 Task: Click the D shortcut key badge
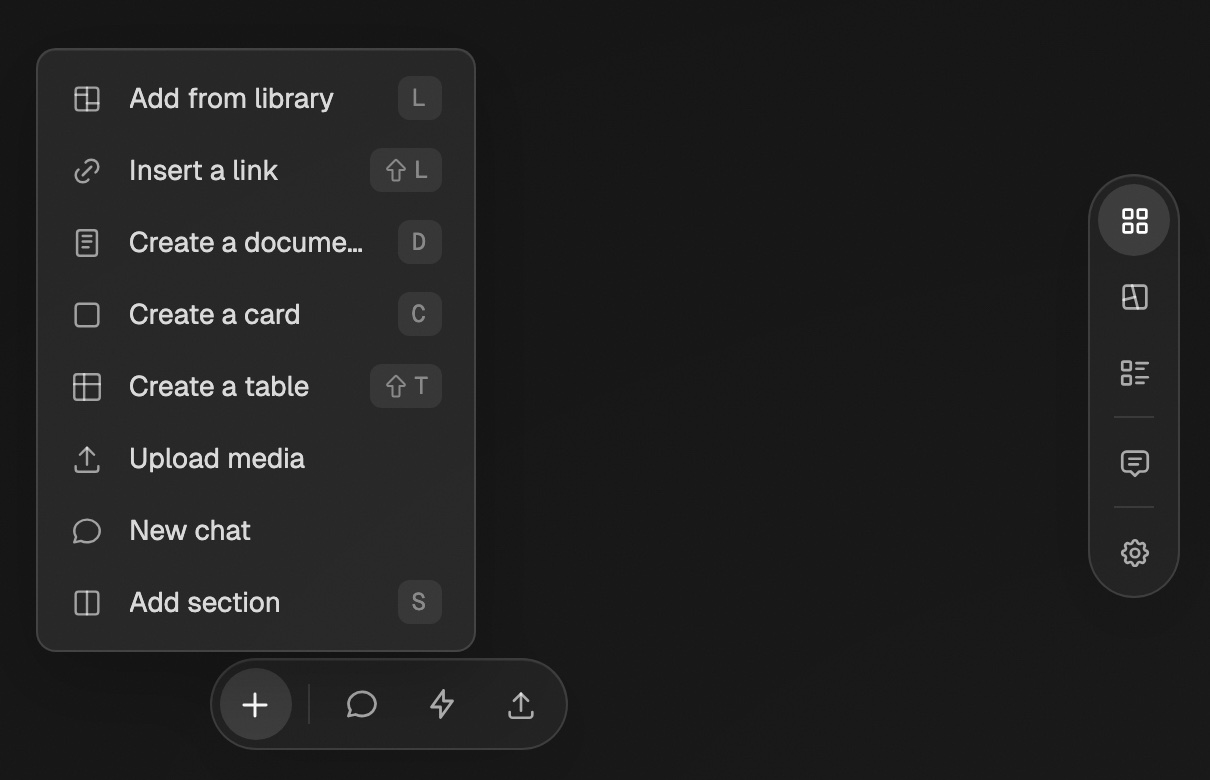click(419, 242)
